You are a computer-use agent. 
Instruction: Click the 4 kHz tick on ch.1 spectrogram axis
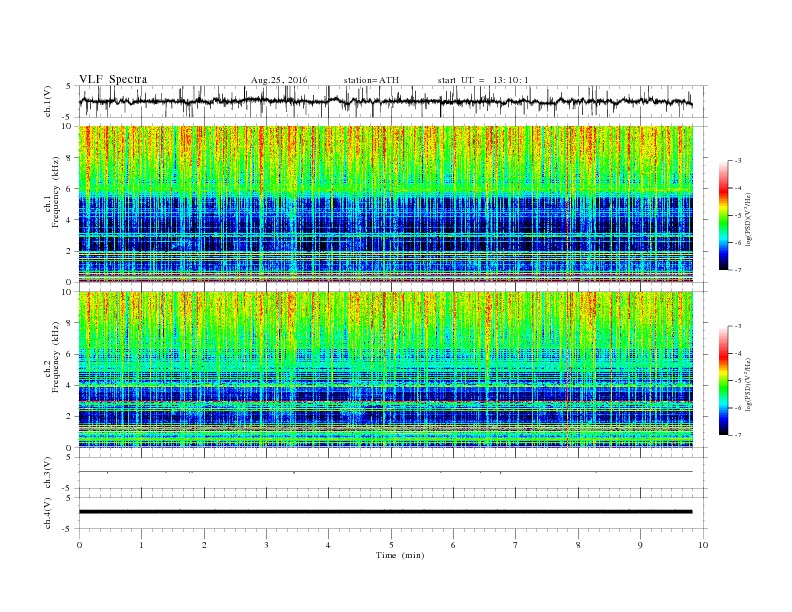[x=69, y=220]
